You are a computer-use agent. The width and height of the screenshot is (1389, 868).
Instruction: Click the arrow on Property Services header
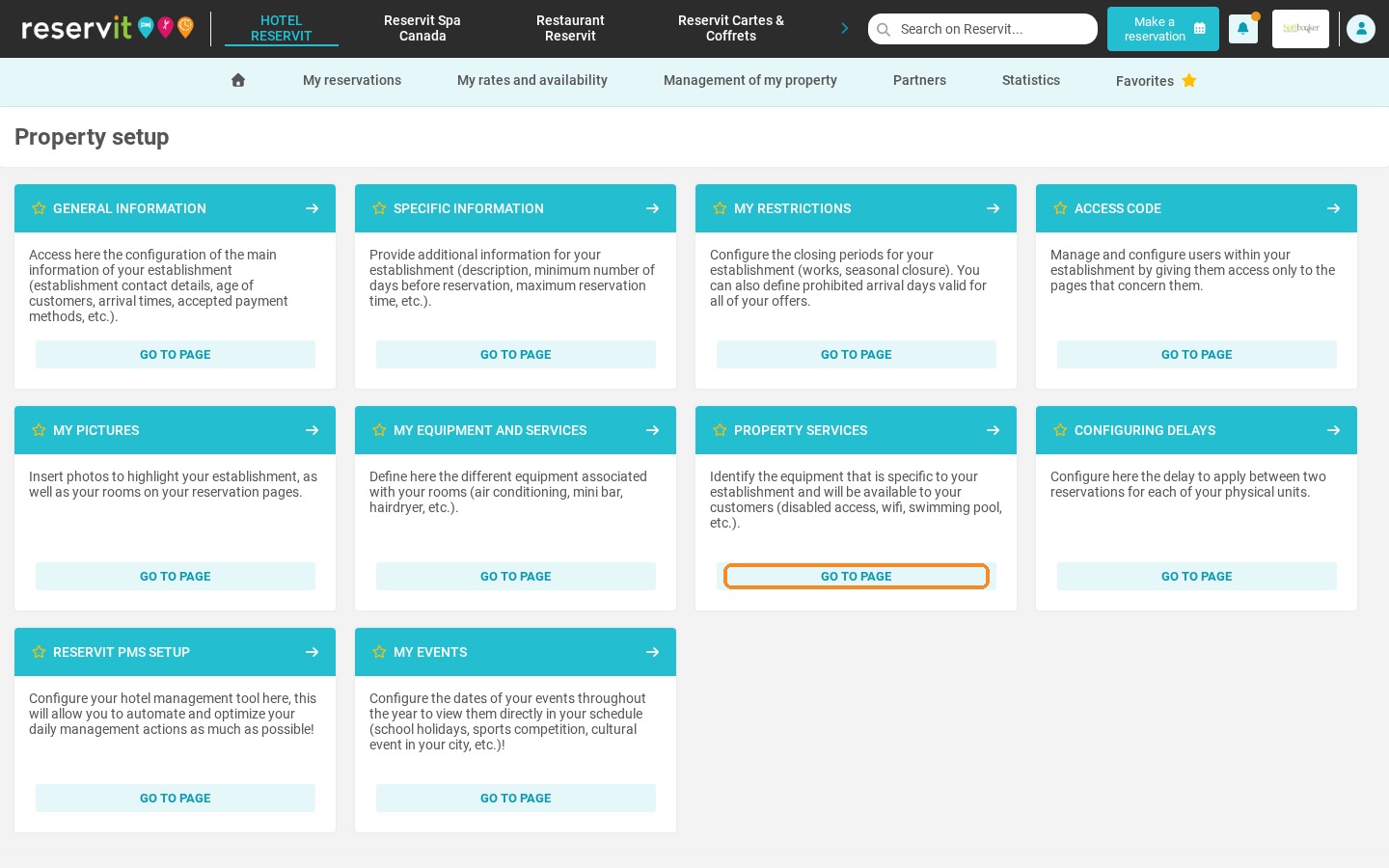point(993,430)
